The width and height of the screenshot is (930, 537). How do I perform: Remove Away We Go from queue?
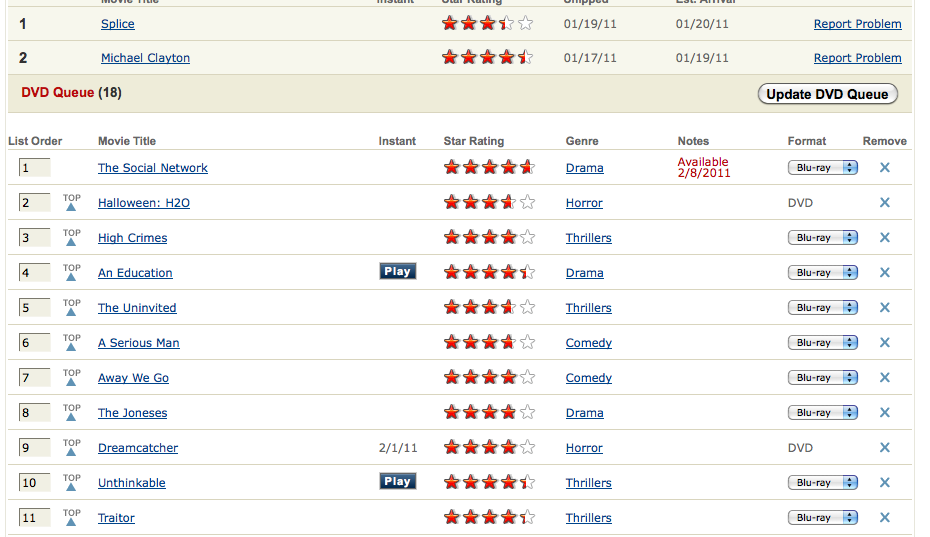884,378
